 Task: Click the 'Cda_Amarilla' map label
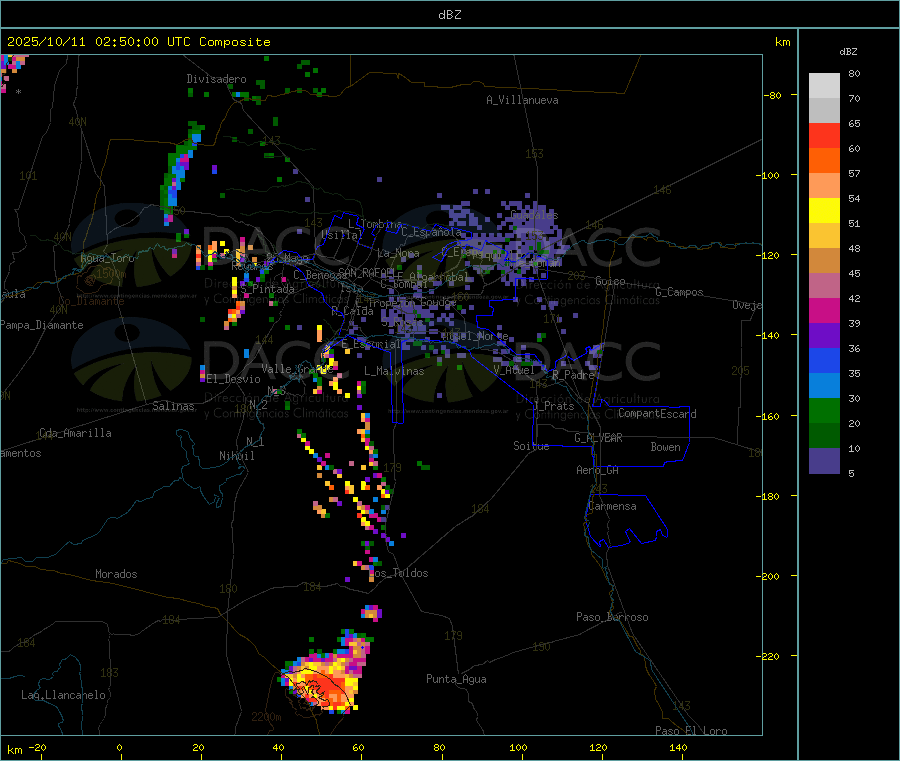pos(75,433)
